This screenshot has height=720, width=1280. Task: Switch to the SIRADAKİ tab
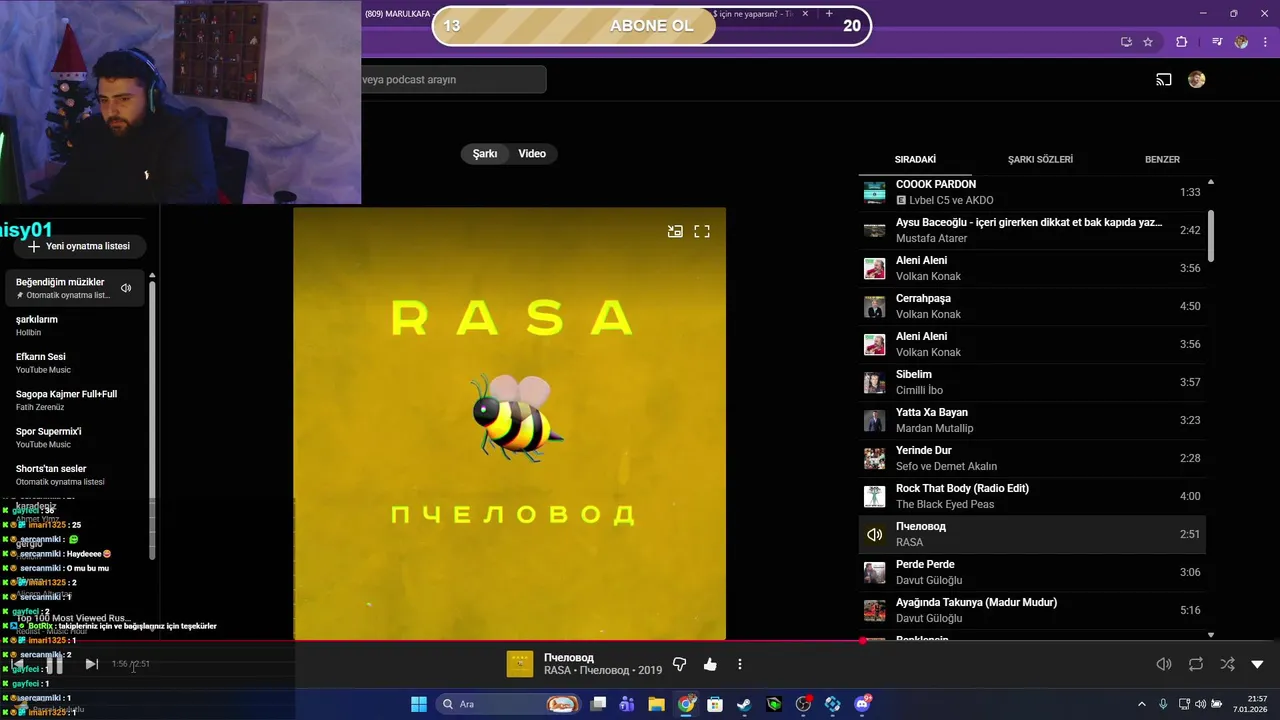(915, 159)
